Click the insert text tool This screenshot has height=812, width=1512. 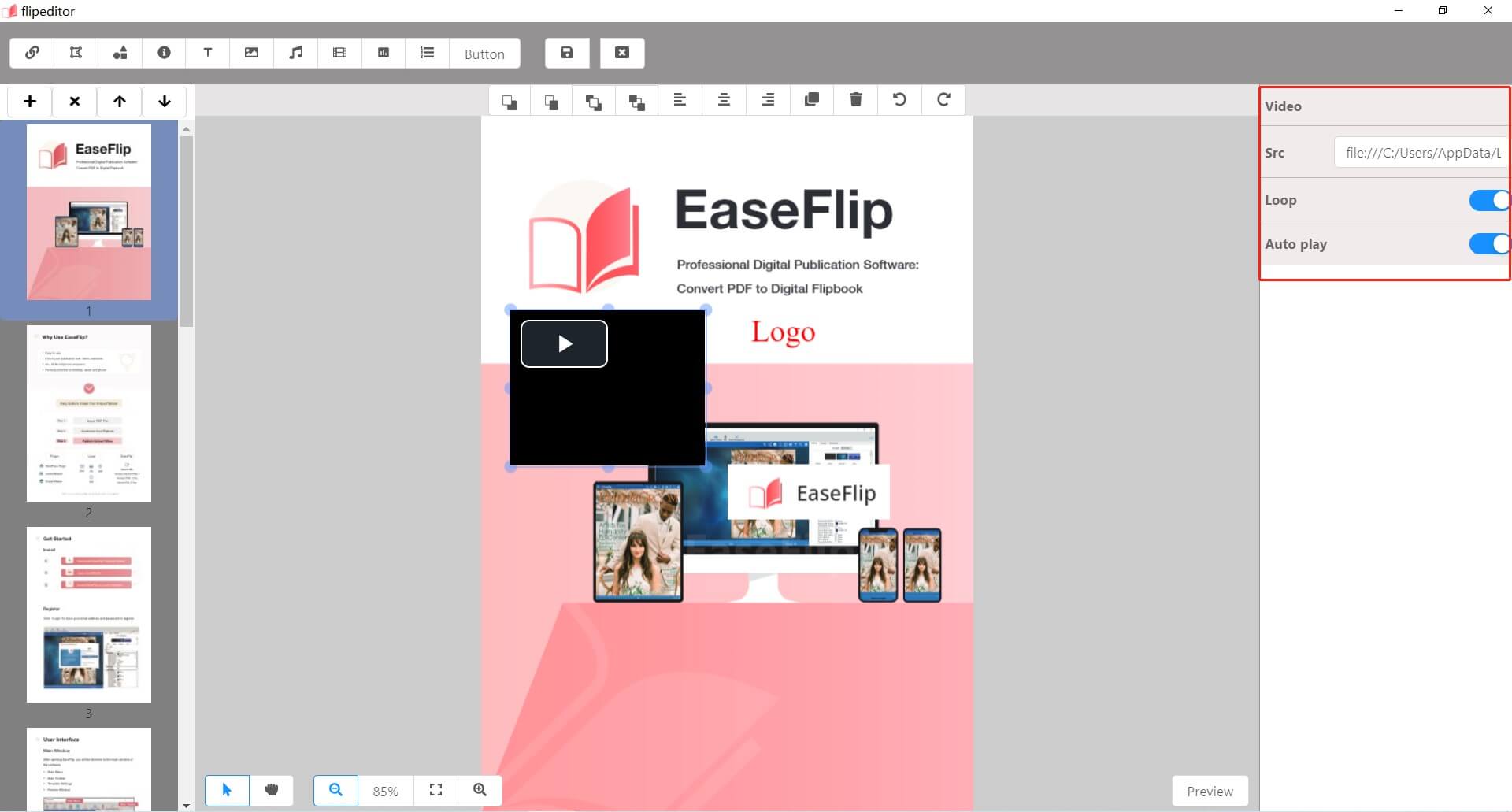pos(208,53)
